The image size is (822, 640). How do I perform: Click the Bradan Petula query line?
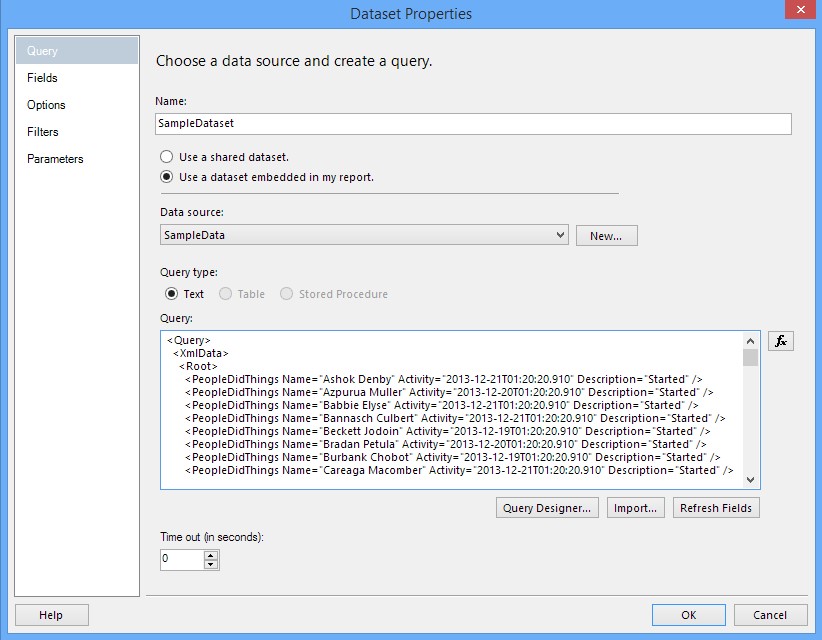pos(446,444)
